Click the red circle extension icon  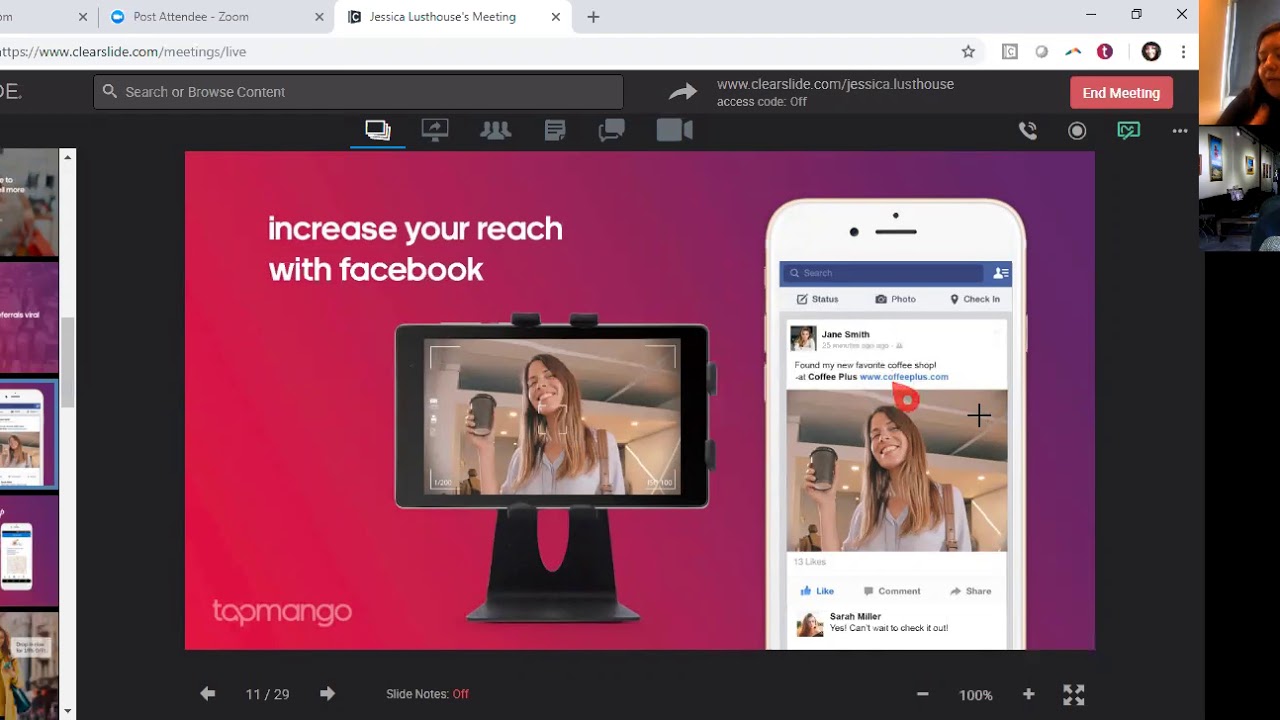pos(1105,52)
